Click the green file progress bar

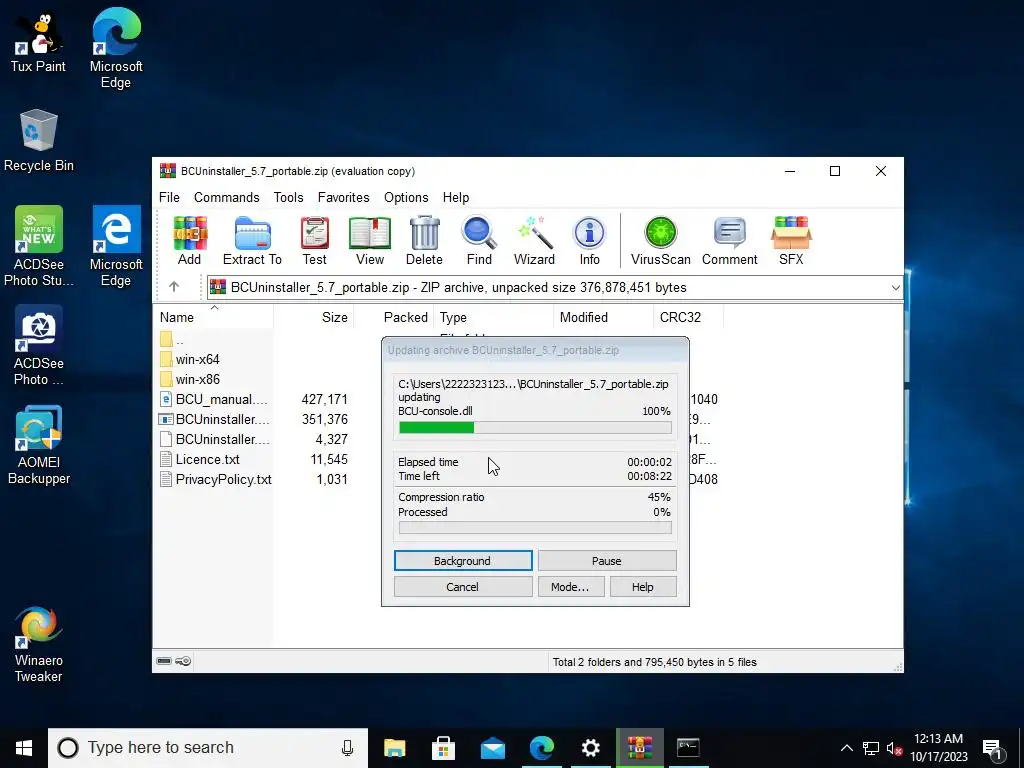pos(535,428)
